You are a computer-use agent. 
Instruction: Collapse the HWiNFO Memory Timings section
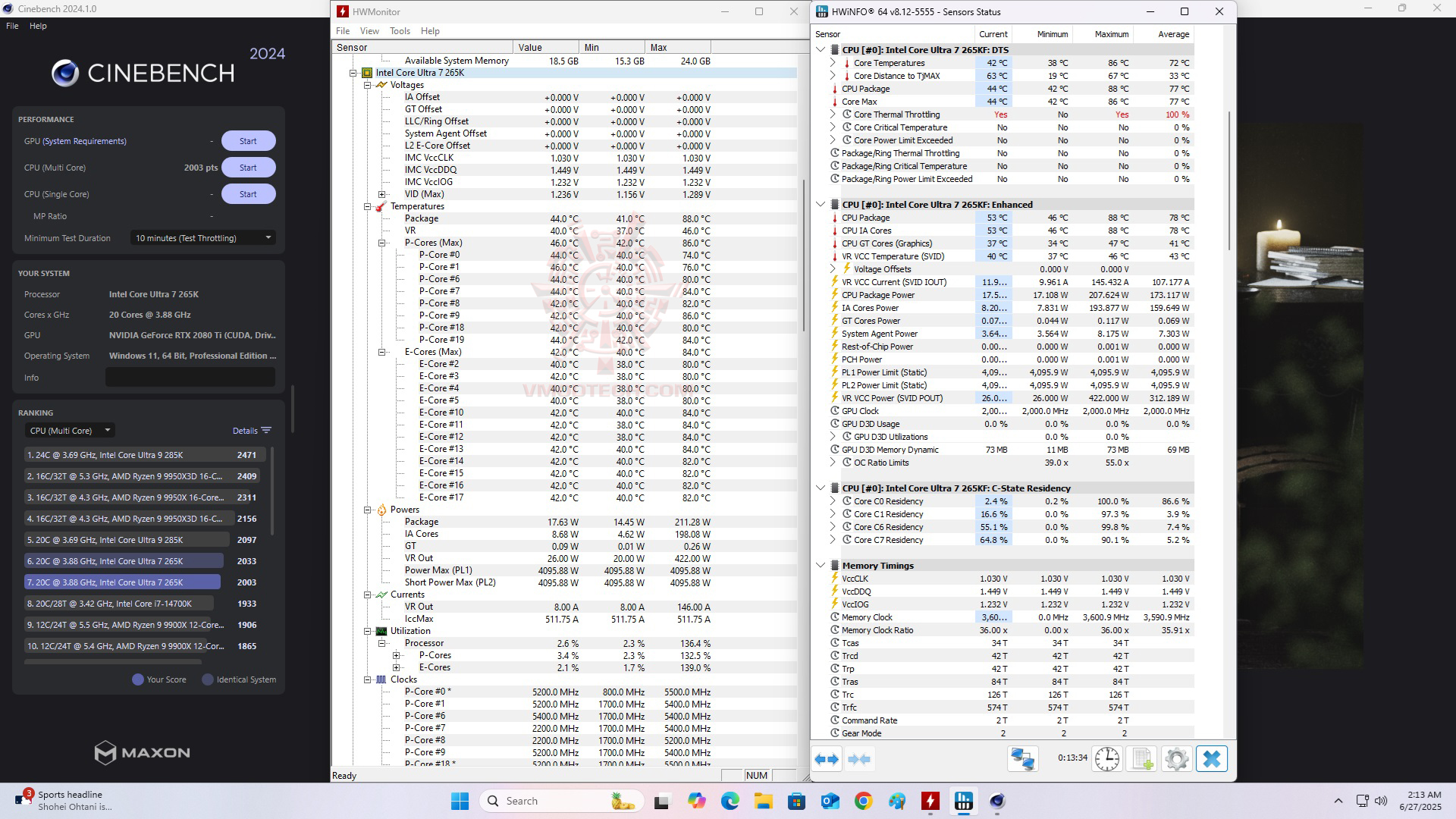821,566
